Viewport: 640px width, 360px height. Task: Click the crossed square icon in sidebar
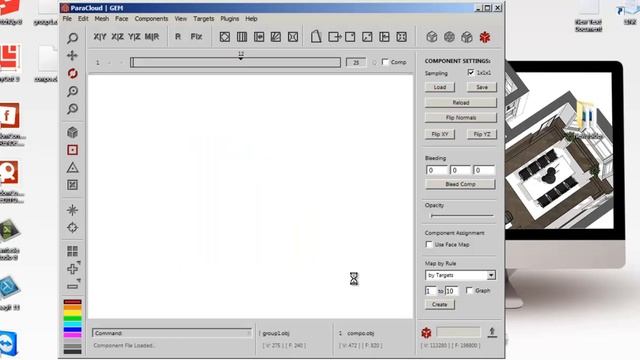pos(73,185)
